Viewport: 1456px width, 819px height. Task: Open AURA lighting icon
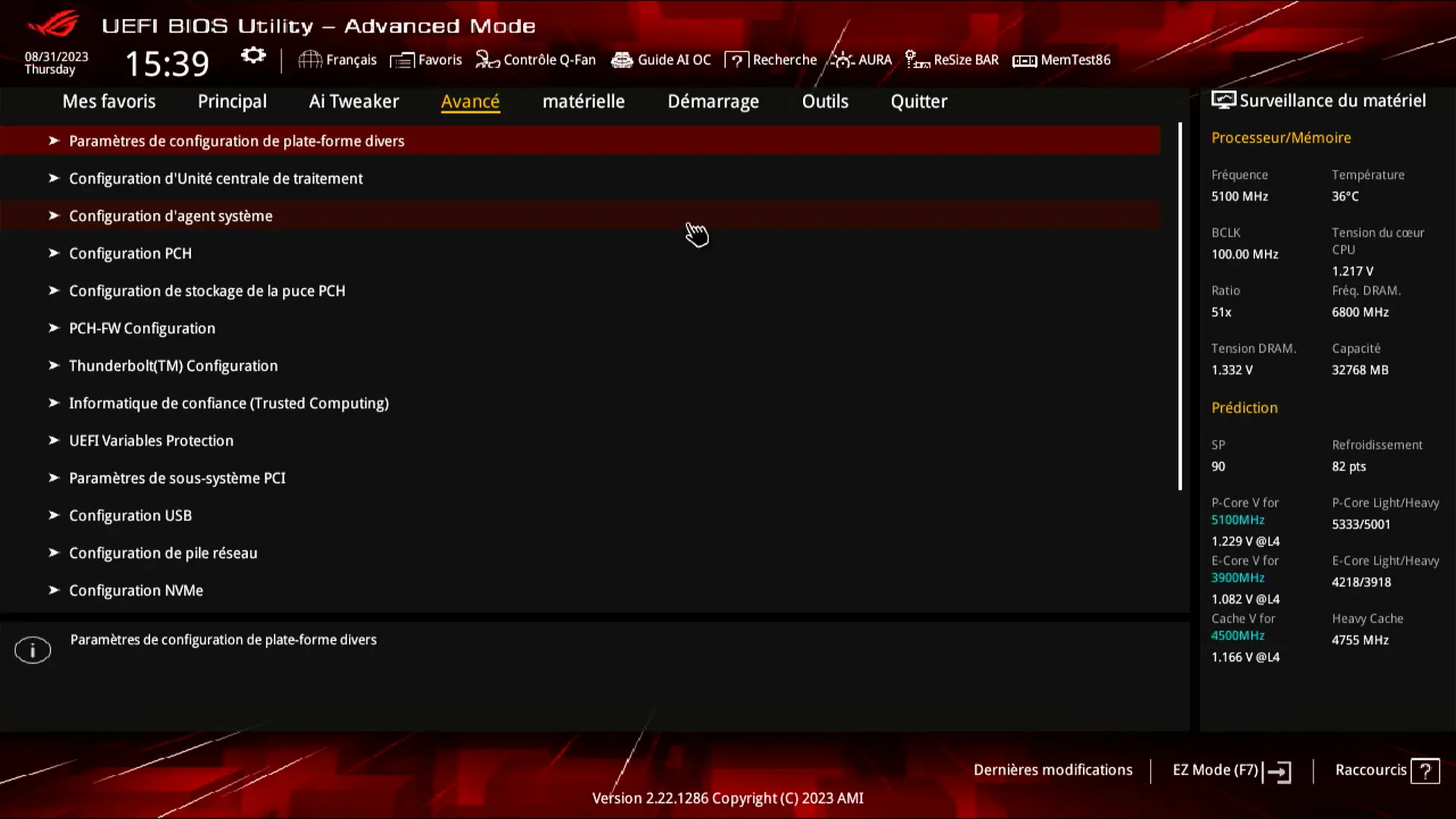pyautogui.click(x=842, y=60)
